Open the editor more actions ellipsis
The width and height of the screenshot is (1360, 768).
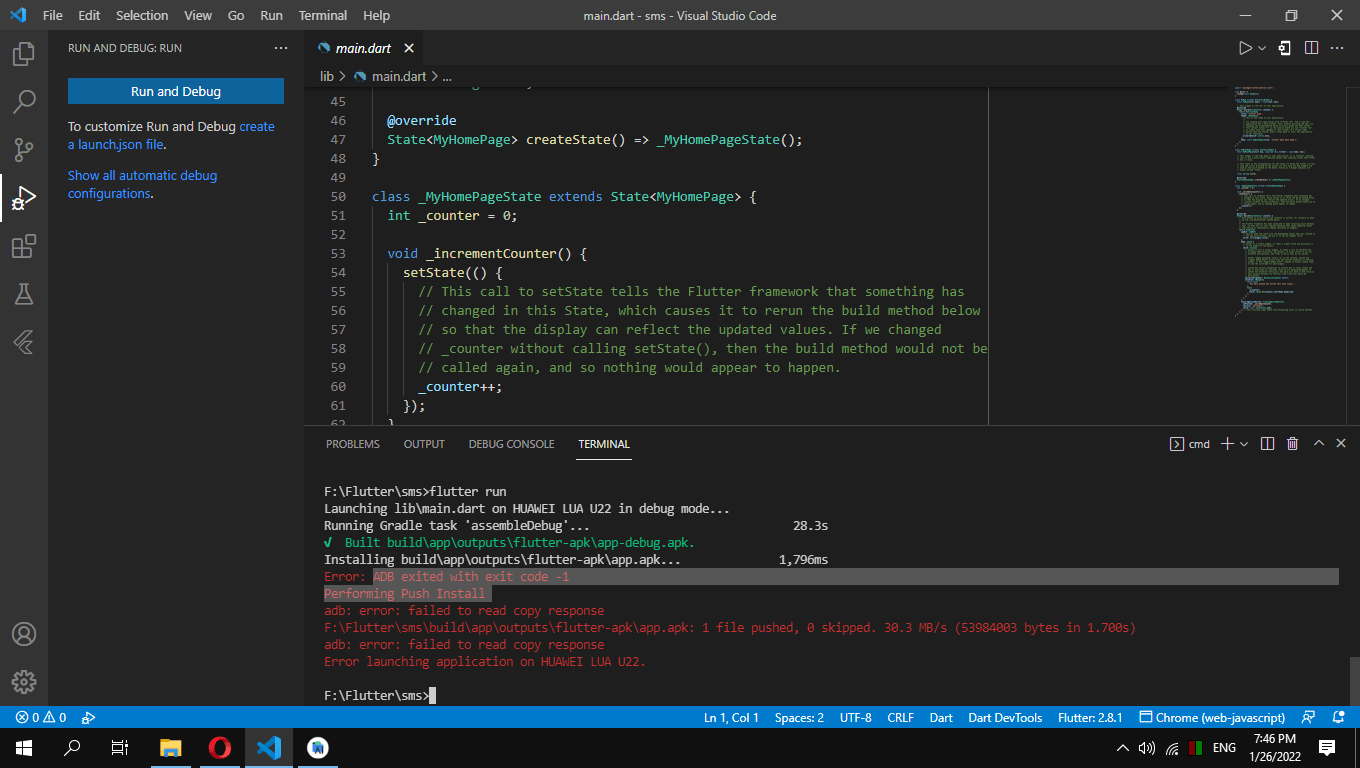[x=1337, y=47]
